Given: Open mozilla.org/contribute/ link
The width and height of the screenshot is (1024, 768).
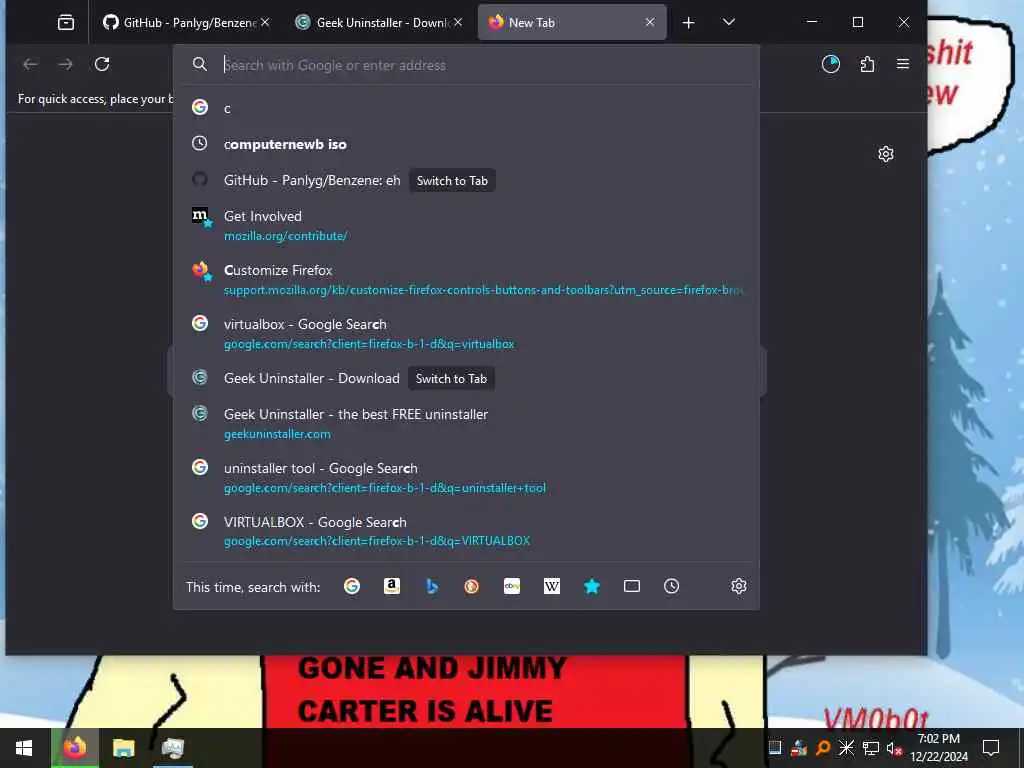Looking at the screenshot, I should point(285,236).
